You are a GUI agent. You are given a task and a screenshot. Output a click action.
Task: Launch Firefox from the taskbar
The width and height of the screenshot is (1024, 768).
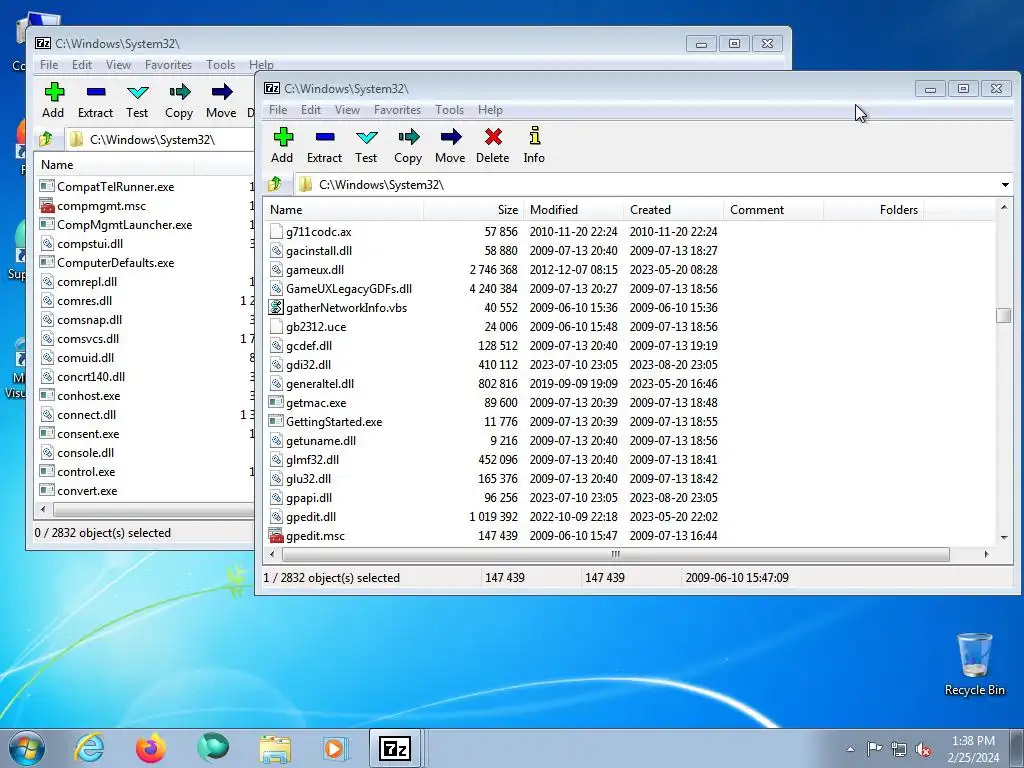tap(150, 748)
